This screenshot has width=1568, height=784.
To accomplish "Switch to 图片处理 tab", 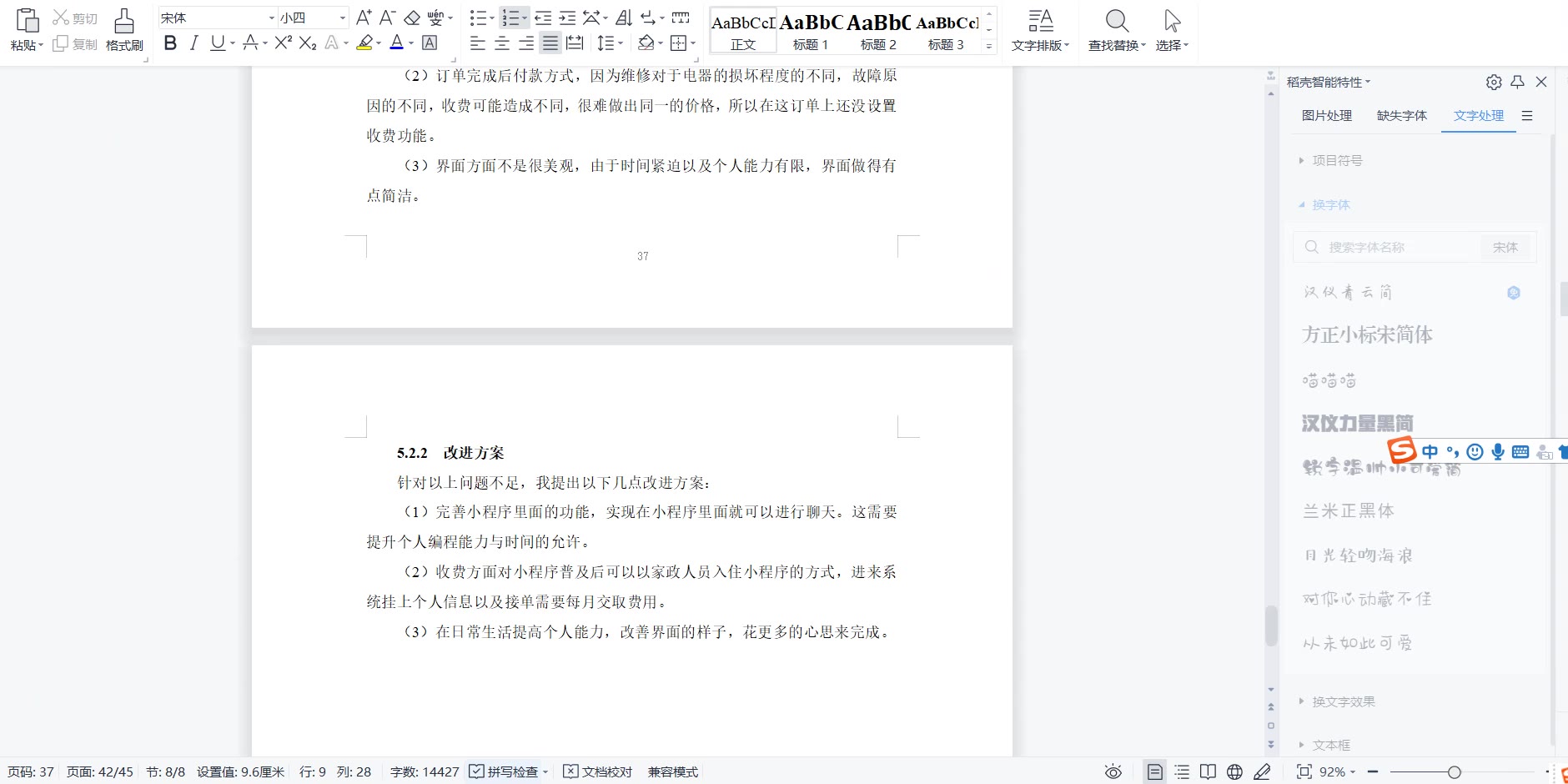I will 1327,116.
